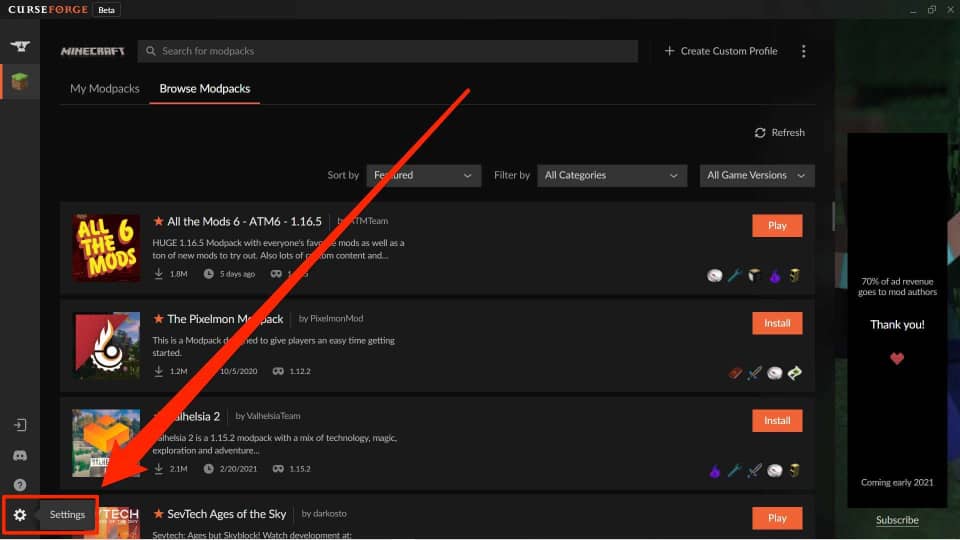Click author name 'by PixelmonMod'
This screenshot has width=960, height=540.
coord(331,318)
